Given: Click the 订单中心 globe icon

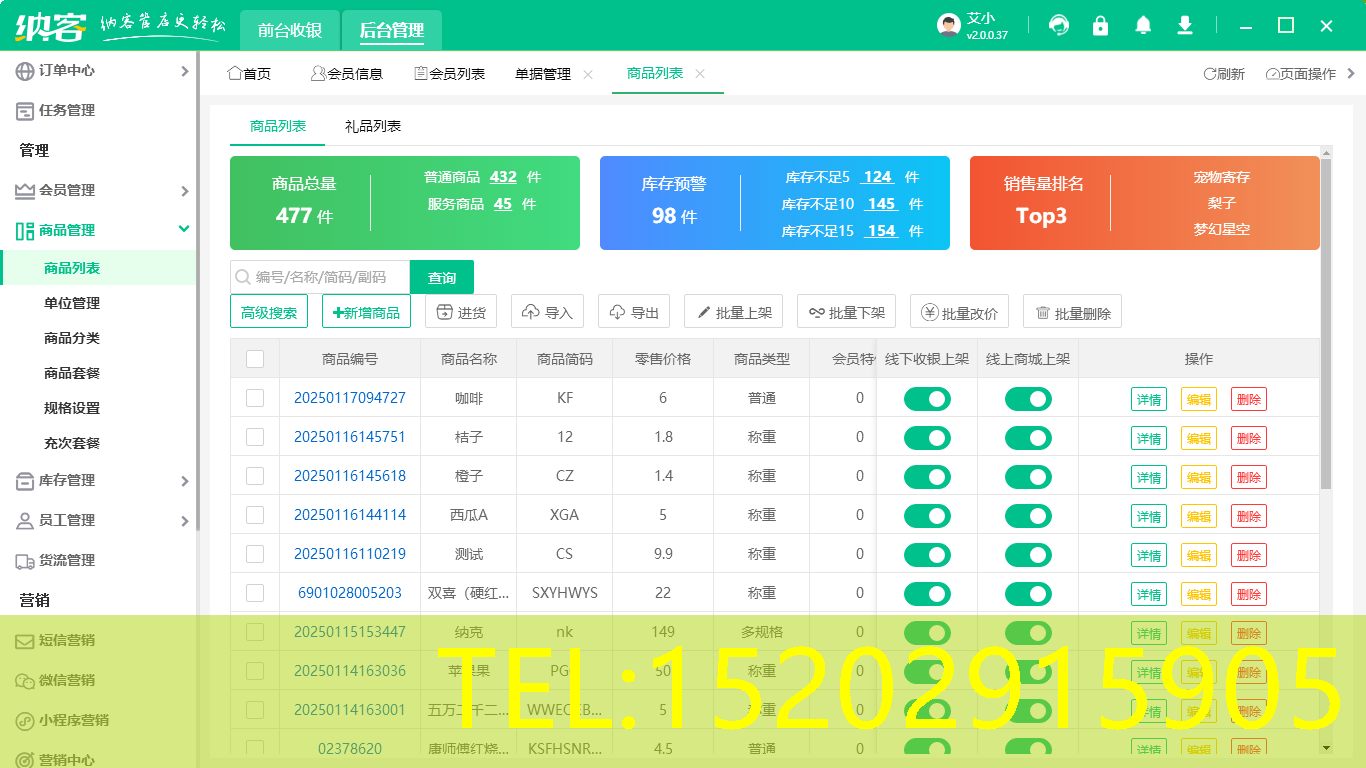Looking at the screenshot, I should [x=25, y=71].
